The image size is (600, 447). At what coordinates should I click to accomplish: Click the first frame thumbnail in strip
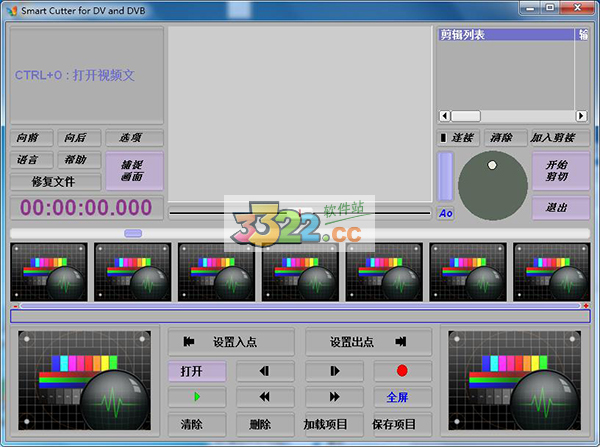pos(49,272)
